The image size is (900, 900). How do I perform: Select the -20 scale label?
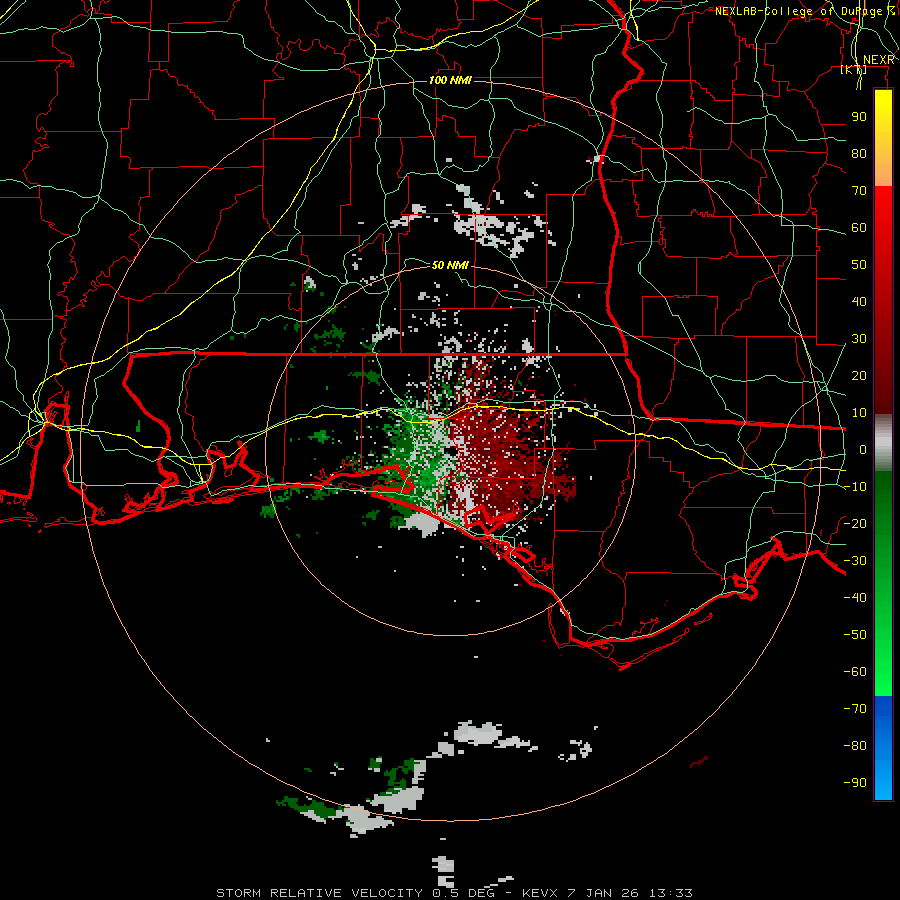coord(855,523)
